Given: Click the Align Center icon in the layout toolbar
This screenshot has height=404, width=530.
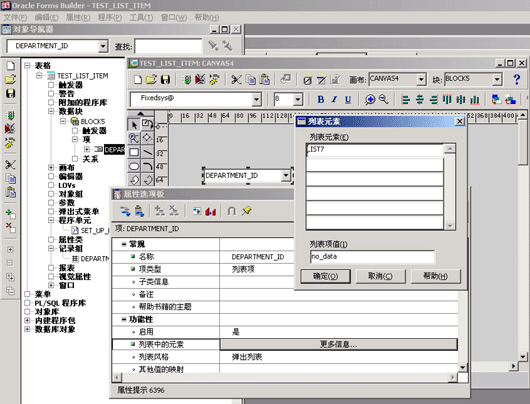Looking at the screenshot, I should coord(419,100).
